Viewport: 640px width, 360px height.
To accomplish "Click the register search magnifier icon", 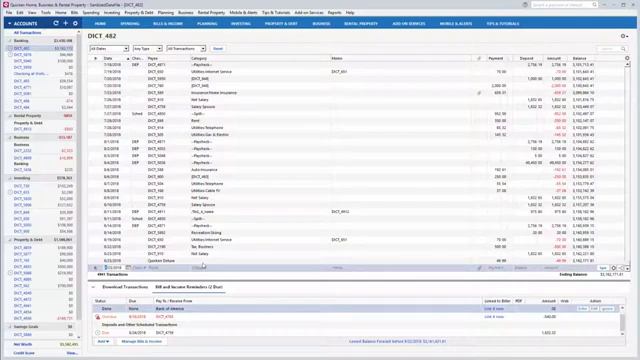I will click(623, 49).
